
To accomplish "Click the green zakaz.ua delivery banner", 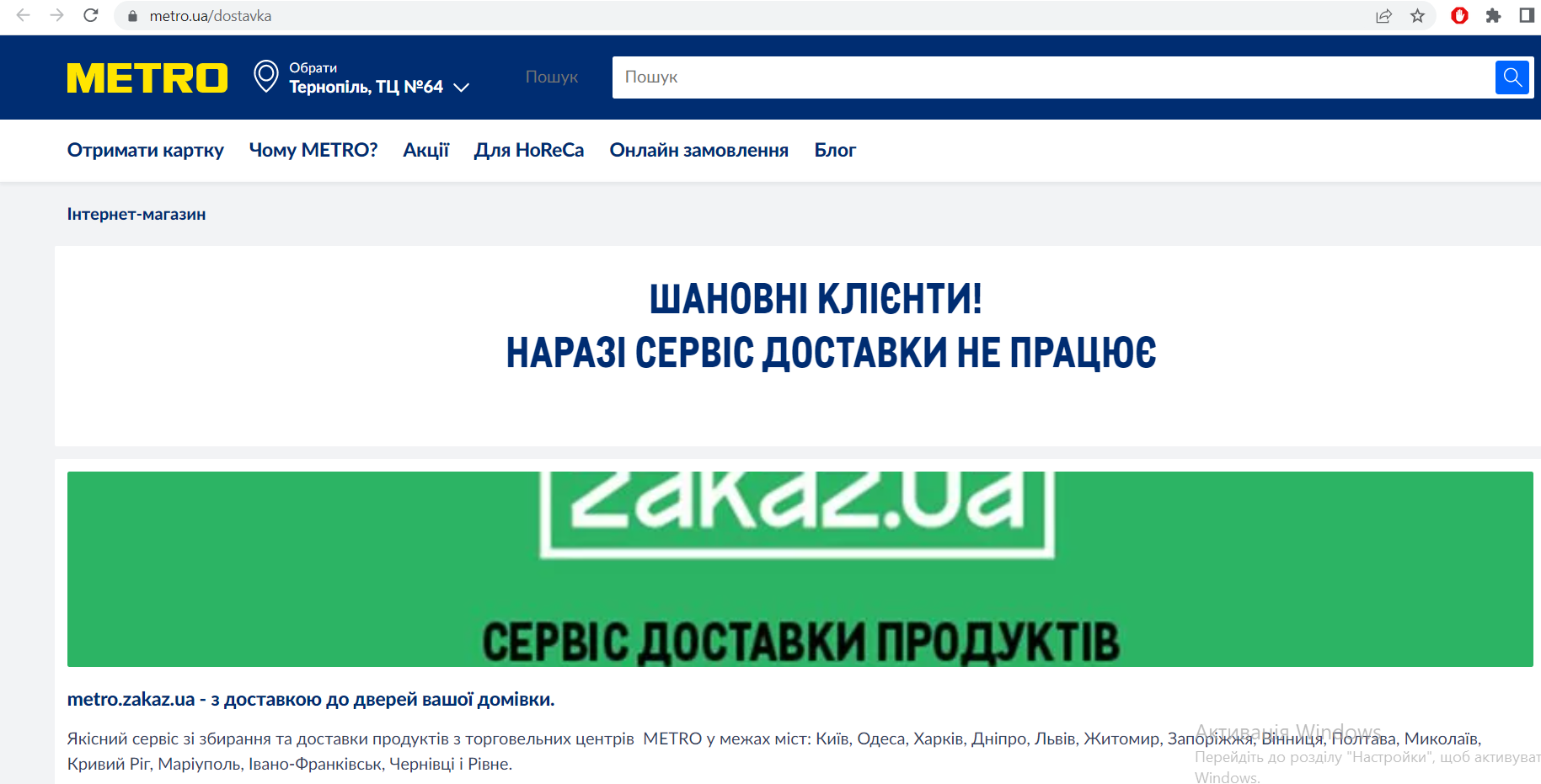I will (x=800, y=569).
